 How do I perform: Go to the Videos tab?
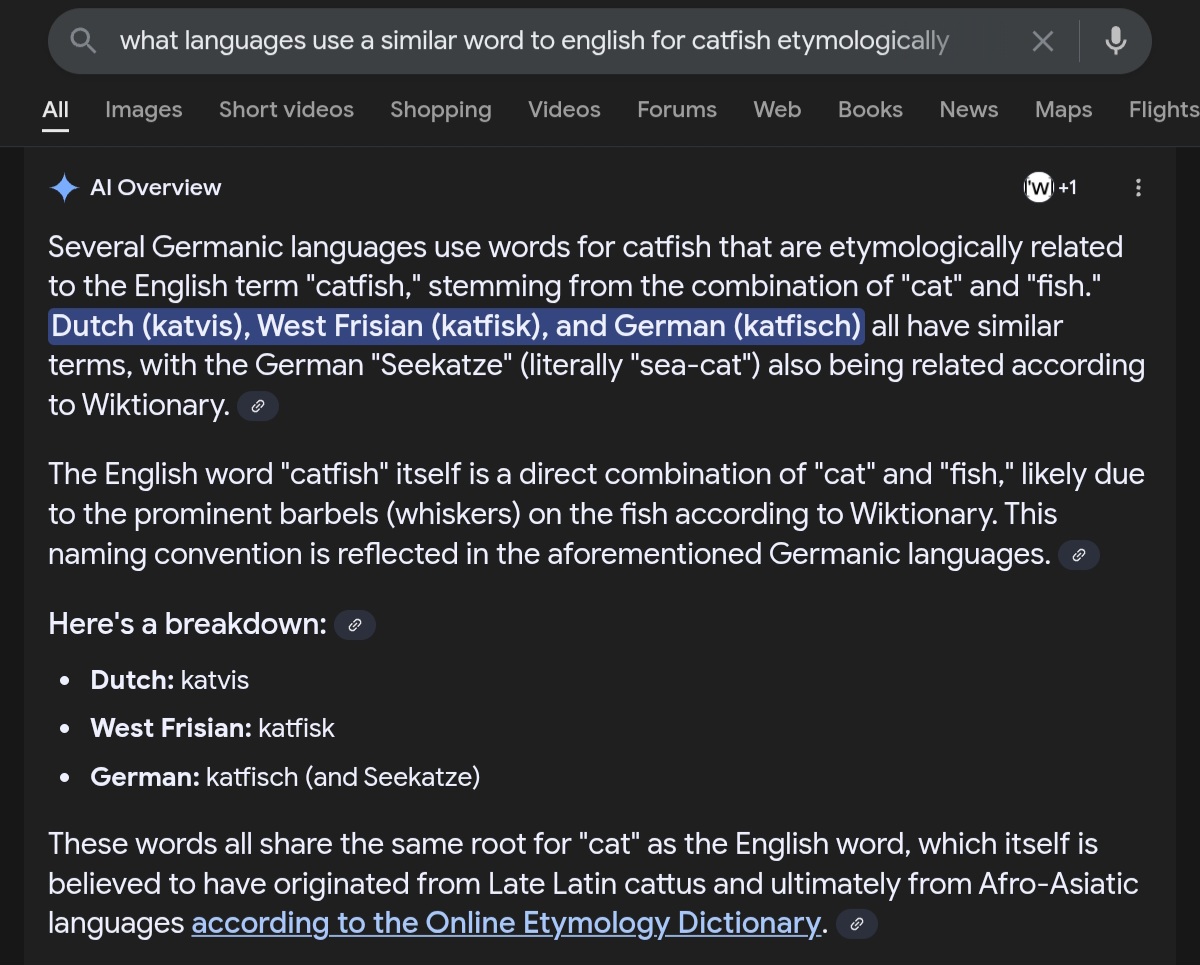(564, 110)
